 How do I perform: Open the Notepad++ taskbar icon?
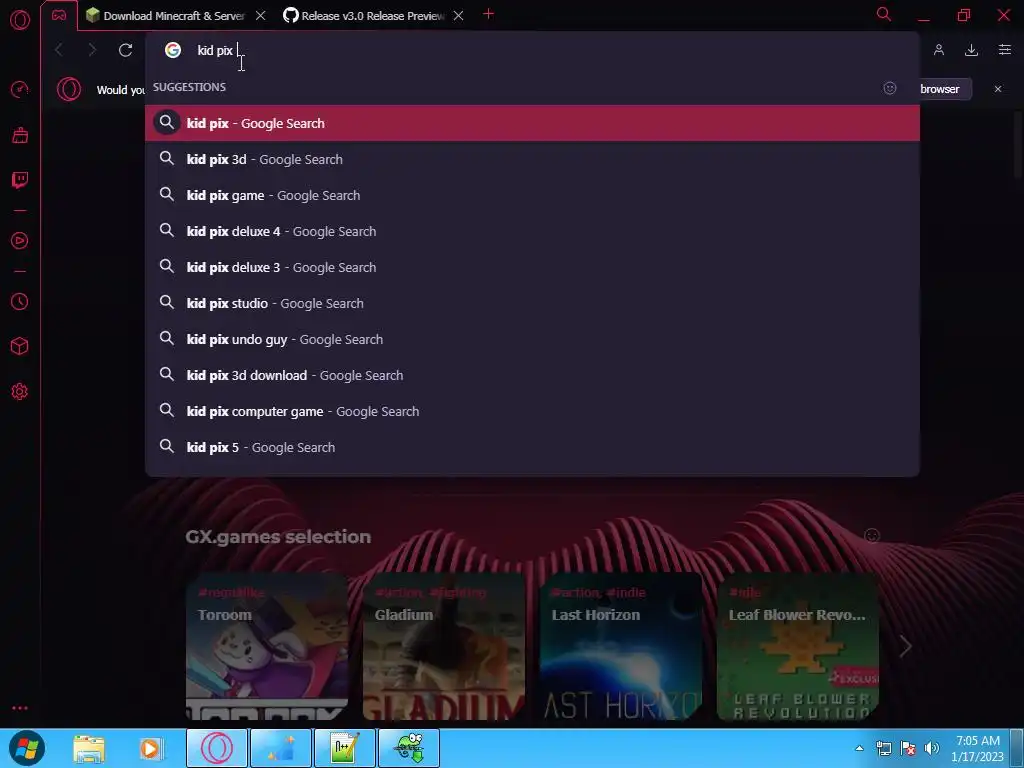point(345,748)
